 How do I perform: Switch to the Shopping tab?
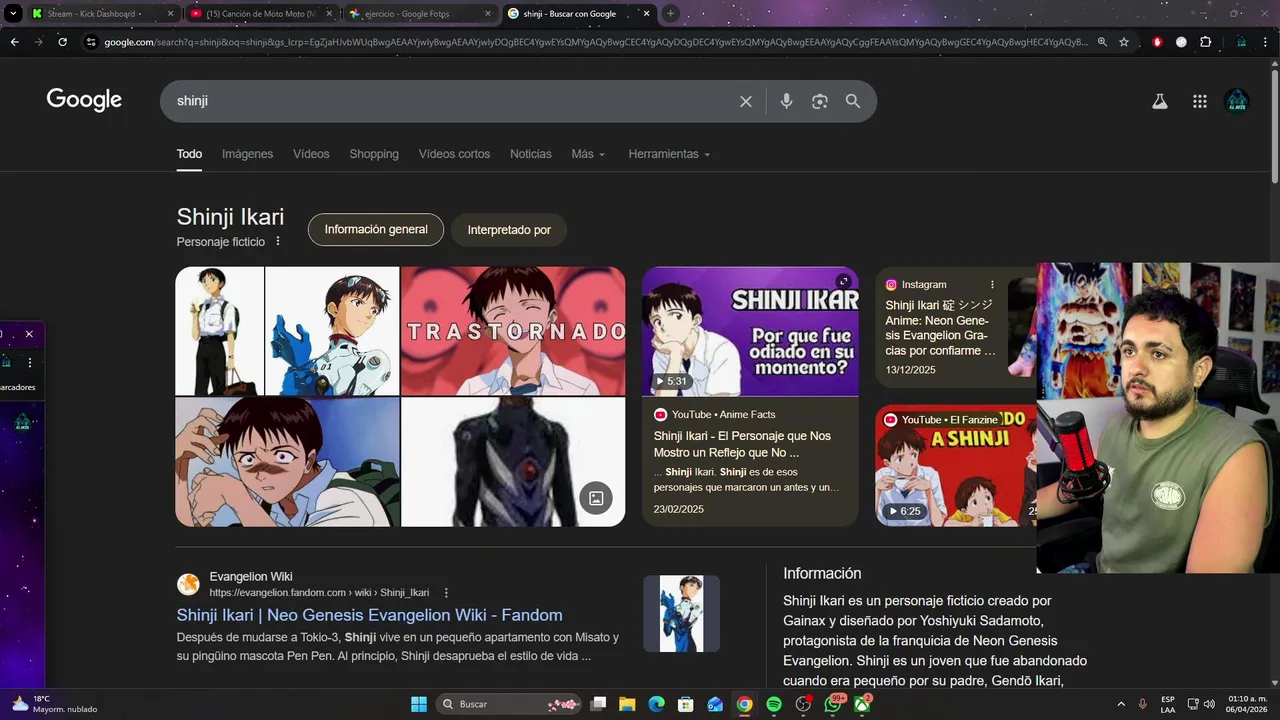point(374,154)
